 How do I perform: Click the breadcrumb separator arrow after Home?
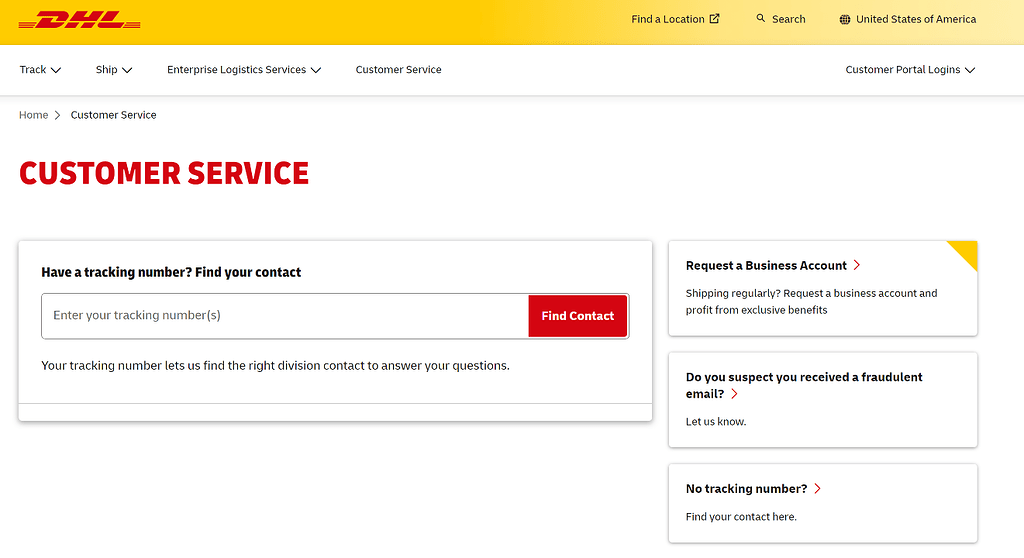click(x=59, y=116)
